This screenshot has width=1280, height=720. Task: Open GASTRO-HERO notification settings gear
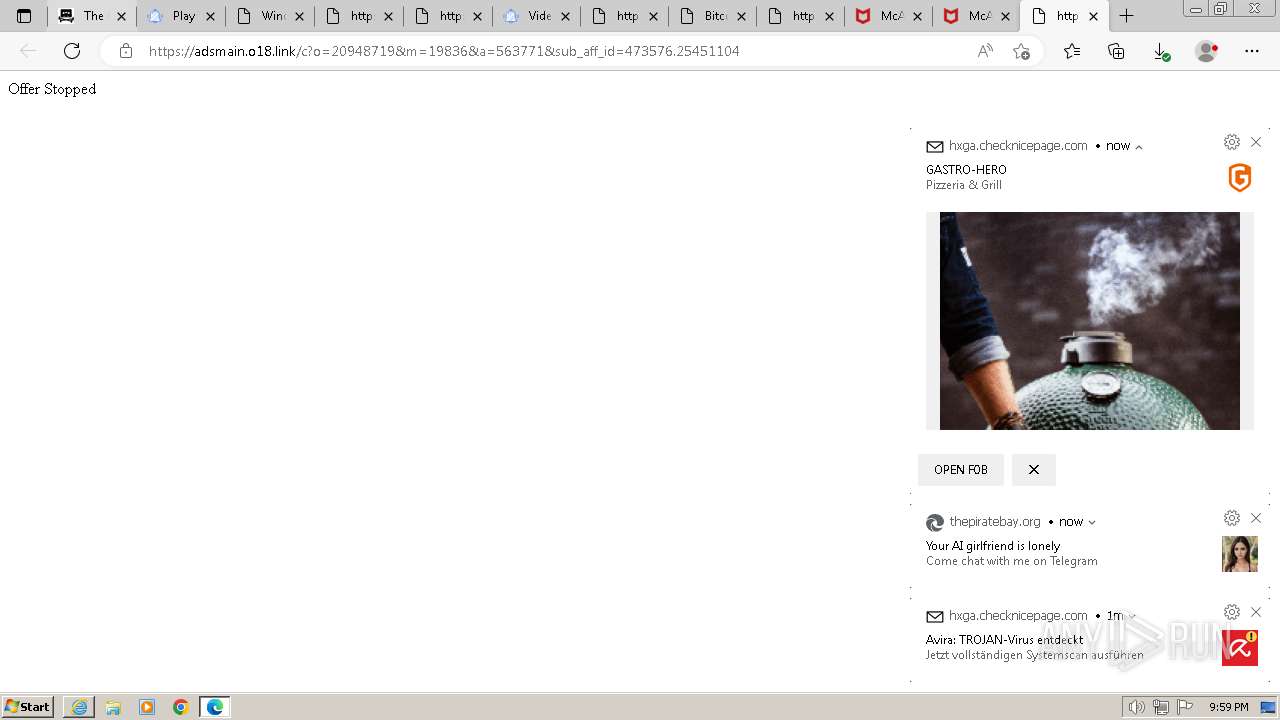point(1232,142)
